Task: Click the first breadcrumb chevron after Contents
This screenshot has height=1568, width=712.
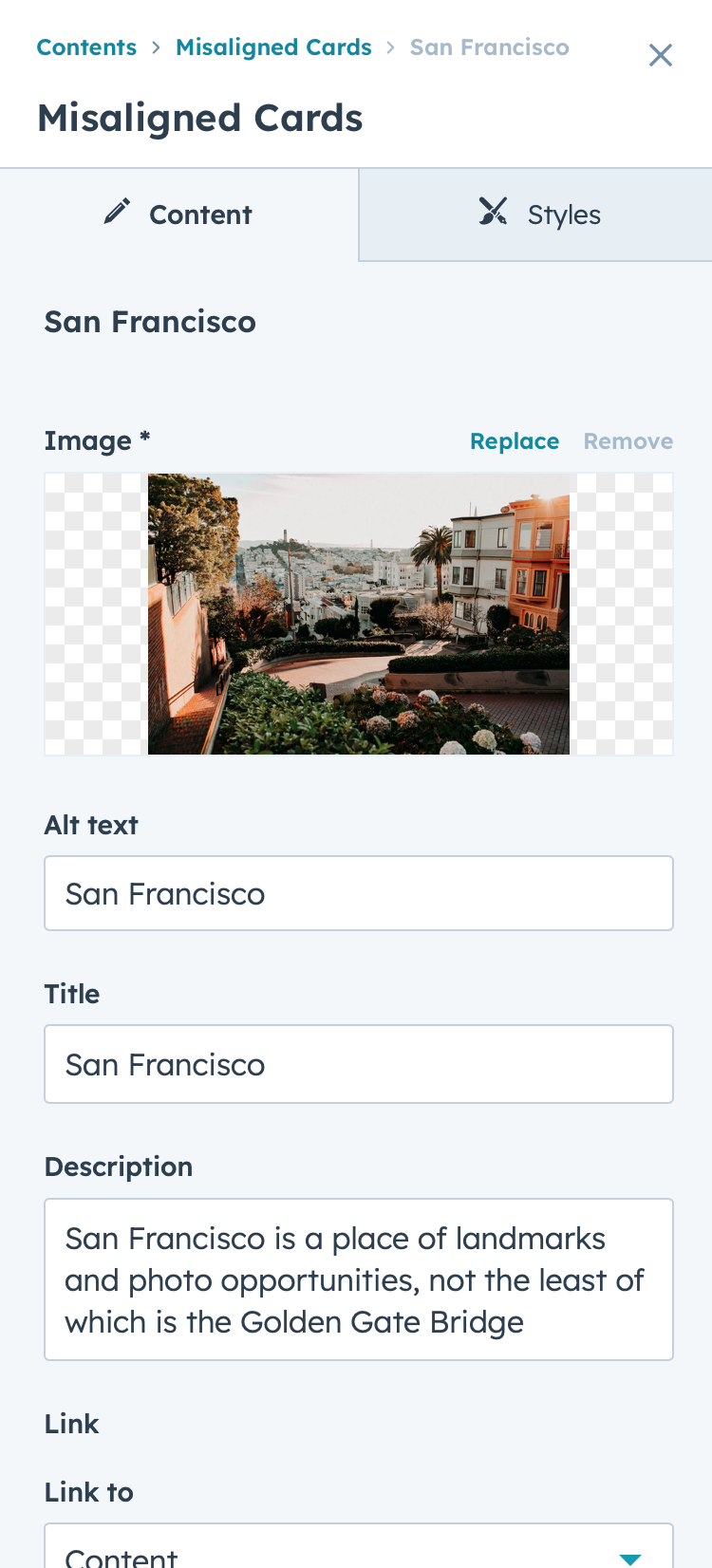Action: [156, 47]
